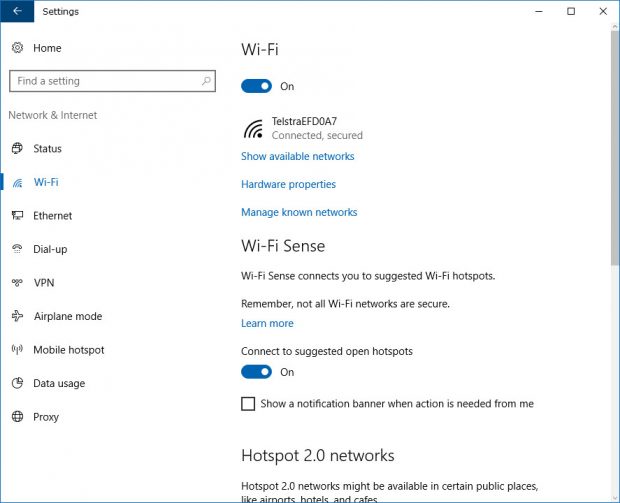Click the Ethernet monitor icon
Viewport: 620px width, 503px height.
[17, 216]
